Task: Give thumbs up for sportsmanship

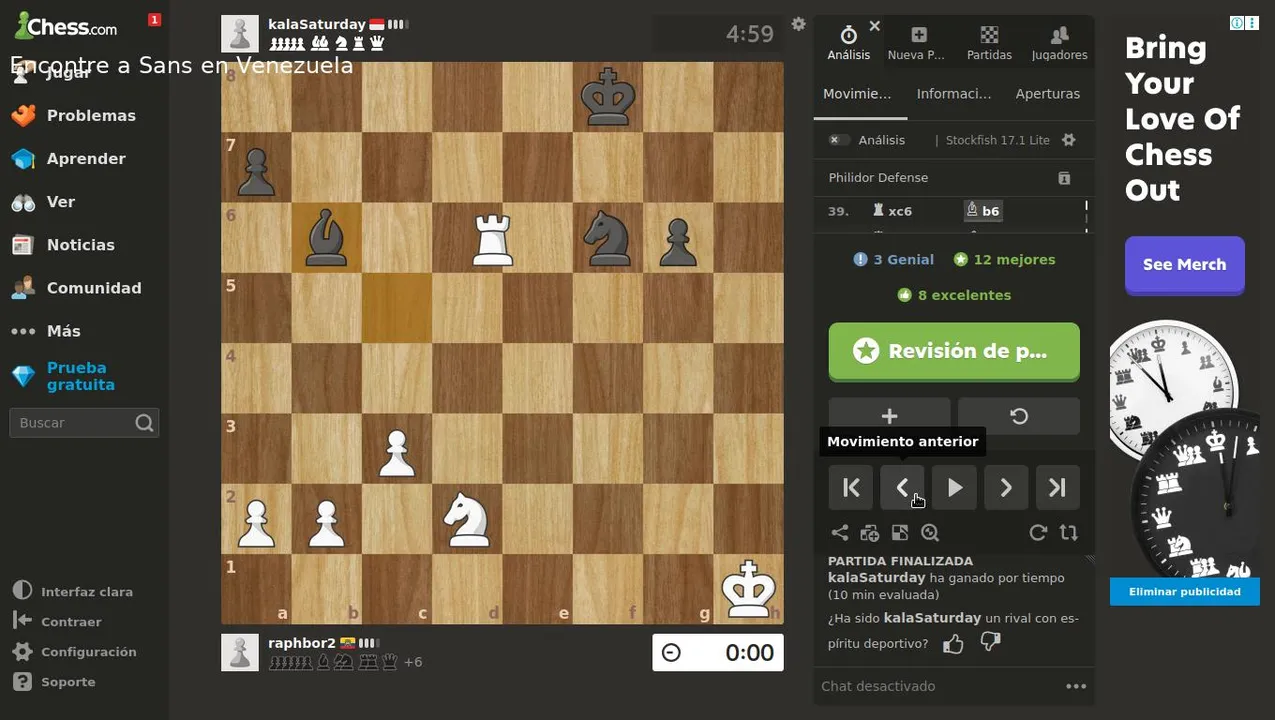Action: tap(953, 644)
